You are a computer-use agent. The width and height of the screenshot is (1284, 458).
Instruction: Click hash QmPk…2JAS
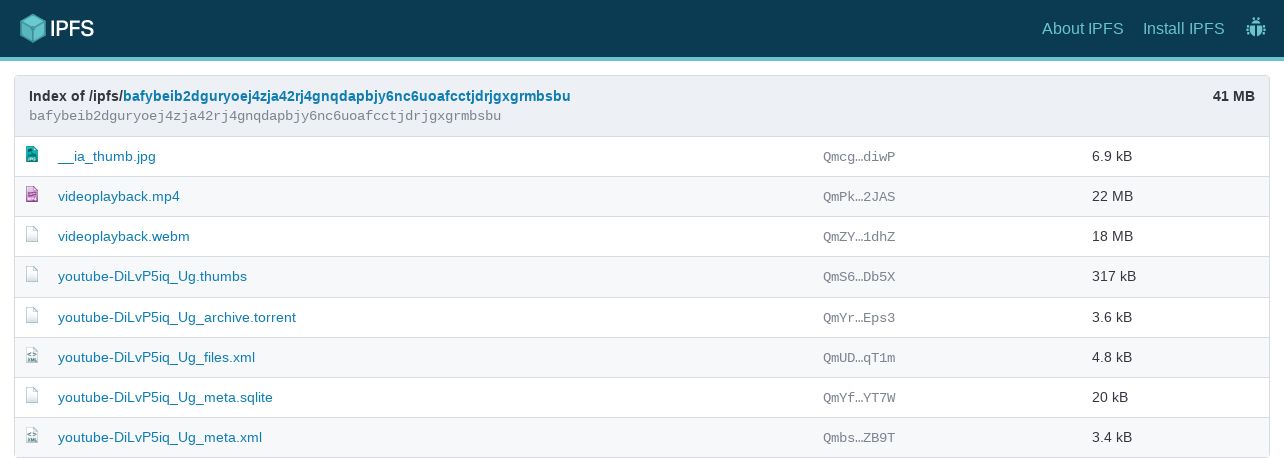tap(859, 197)
